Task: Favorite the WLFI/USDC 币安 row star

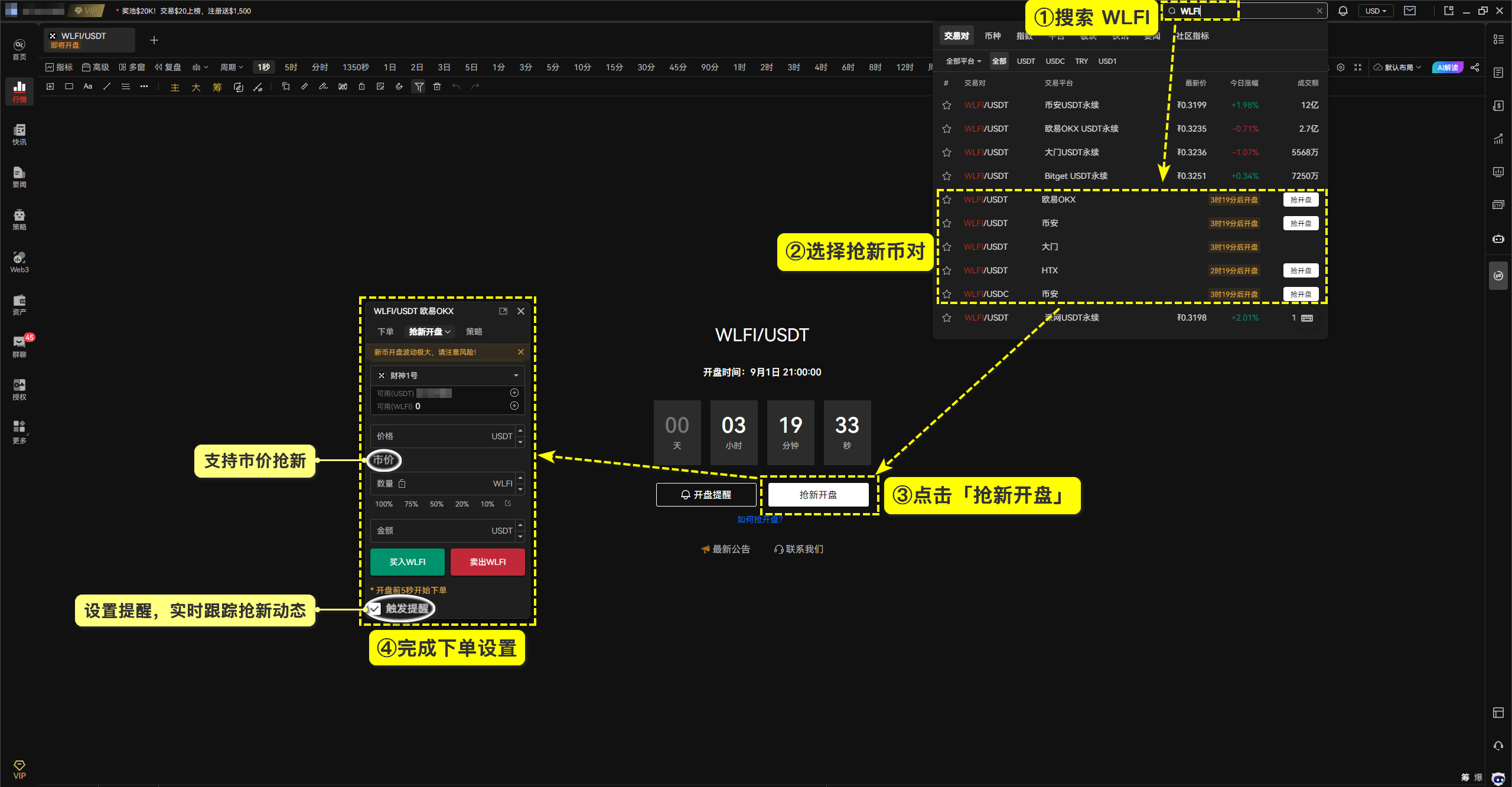Action: 947,294
